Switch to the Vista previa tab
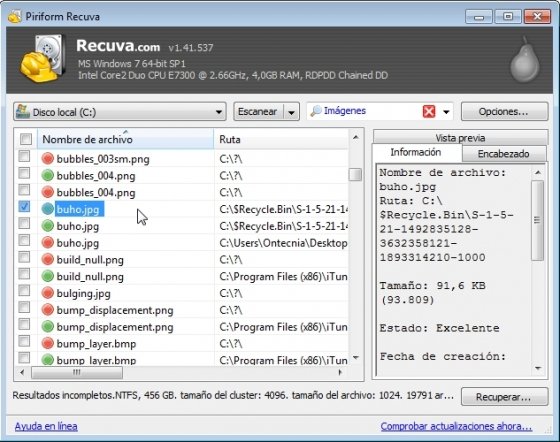Viewport: 560px width, 442px height. (460, 137)
